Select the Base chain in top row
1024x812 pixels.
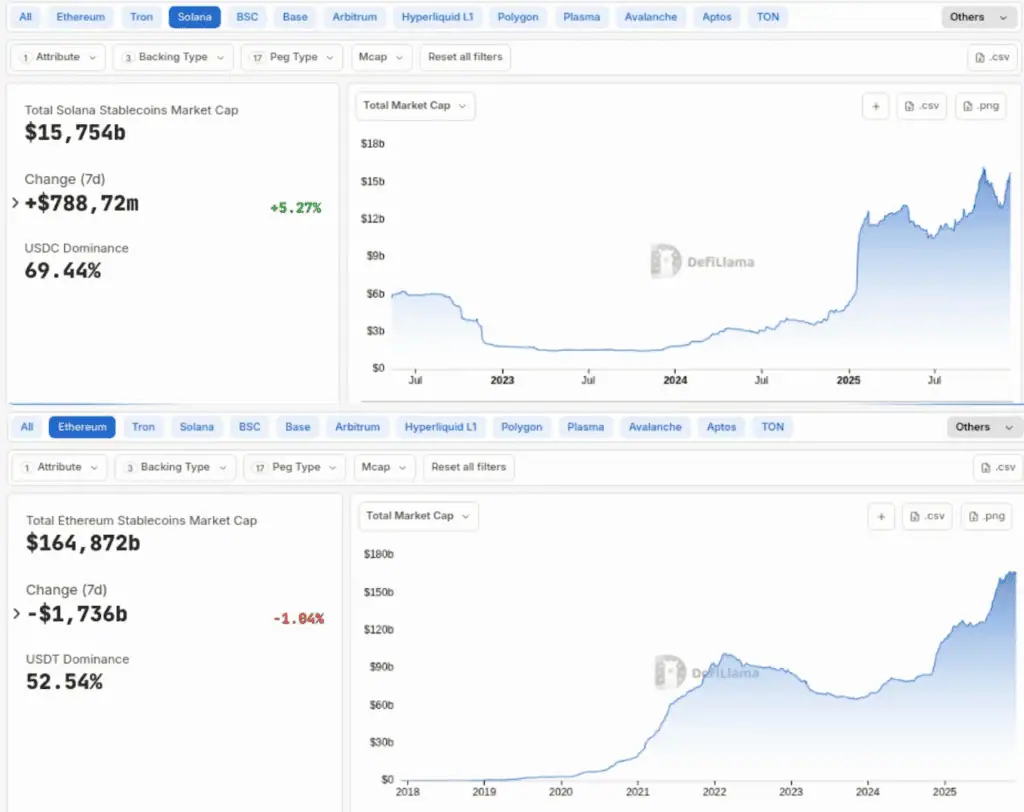(x=294, y=17)
